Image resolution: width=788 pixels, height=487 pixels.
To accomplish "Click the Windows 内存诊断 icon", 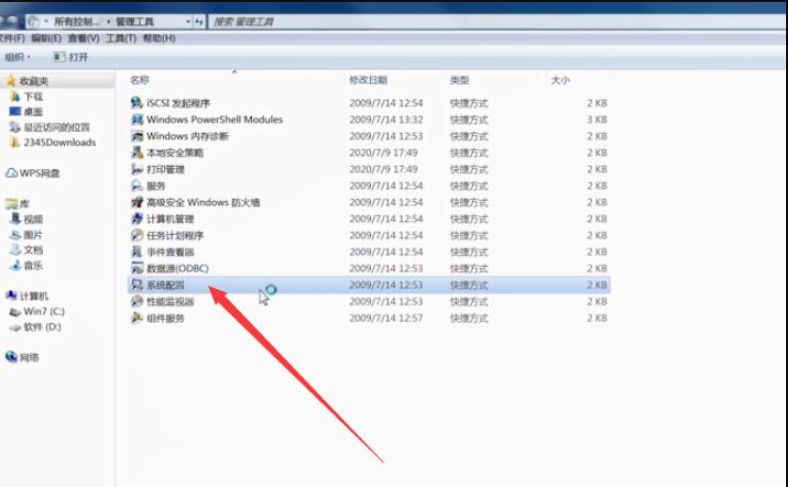I will pos(138,136).
